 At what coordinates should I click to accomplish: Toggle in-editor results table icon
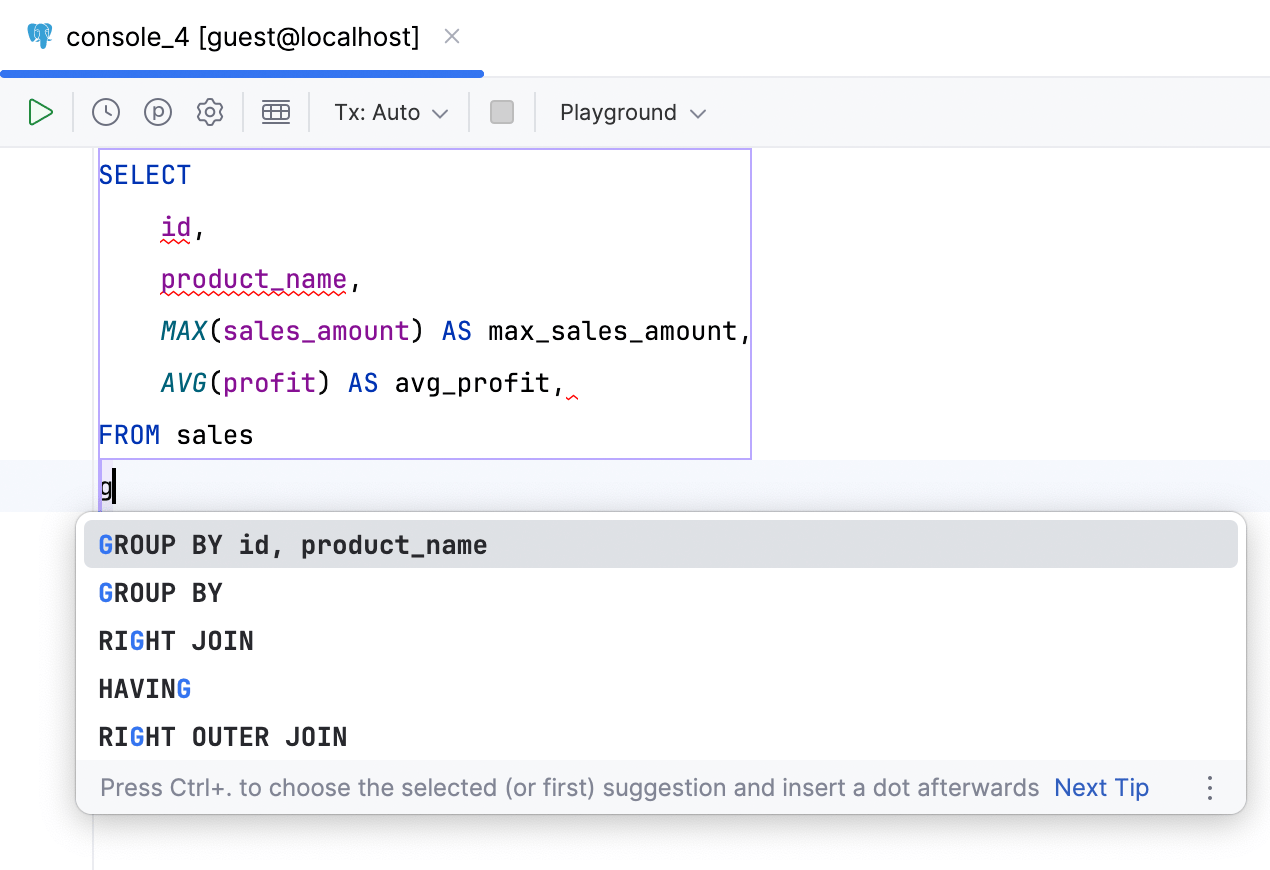click(276, 112)
